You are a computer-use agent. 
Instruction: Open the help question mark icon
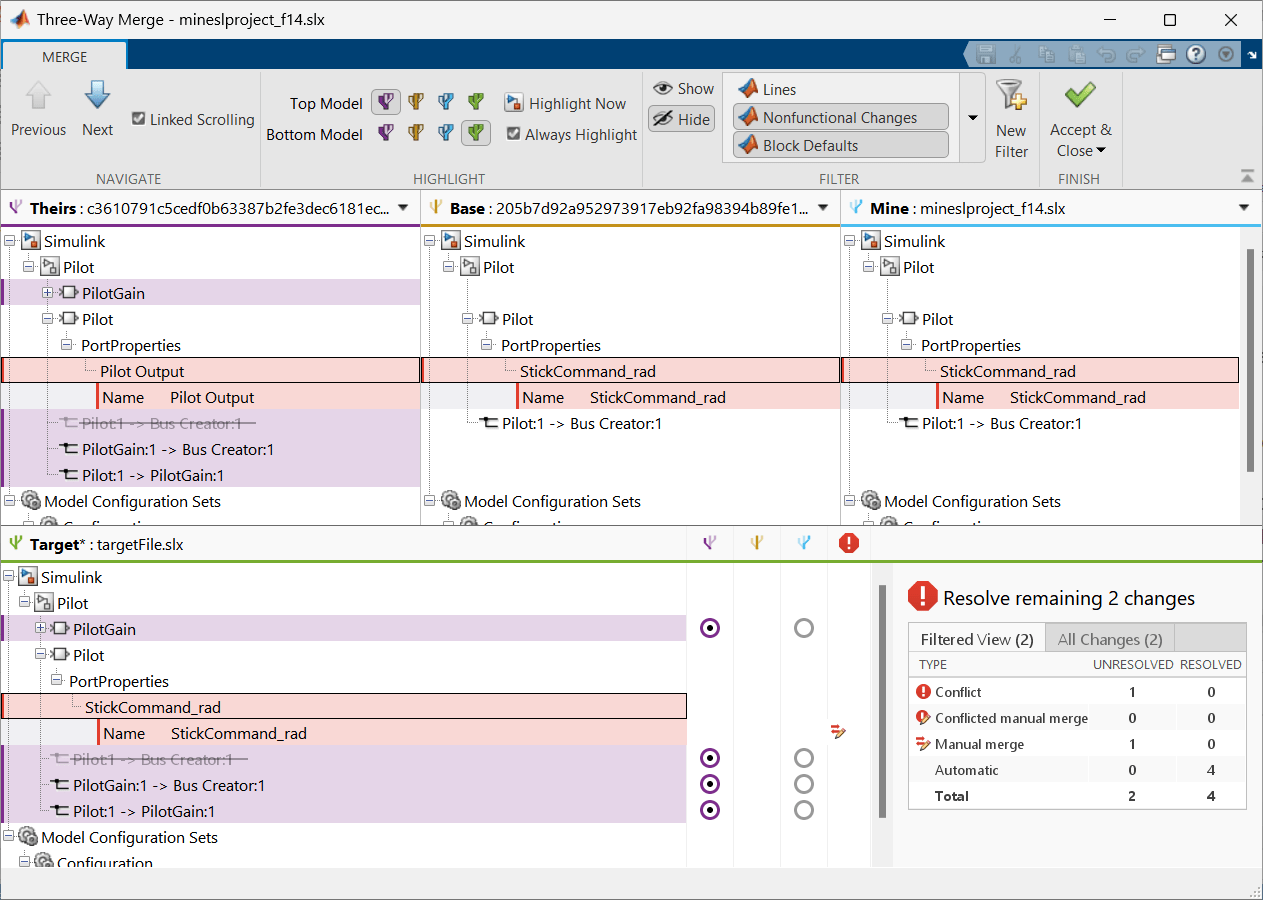pyautogui.click(x=1195, y=54)
